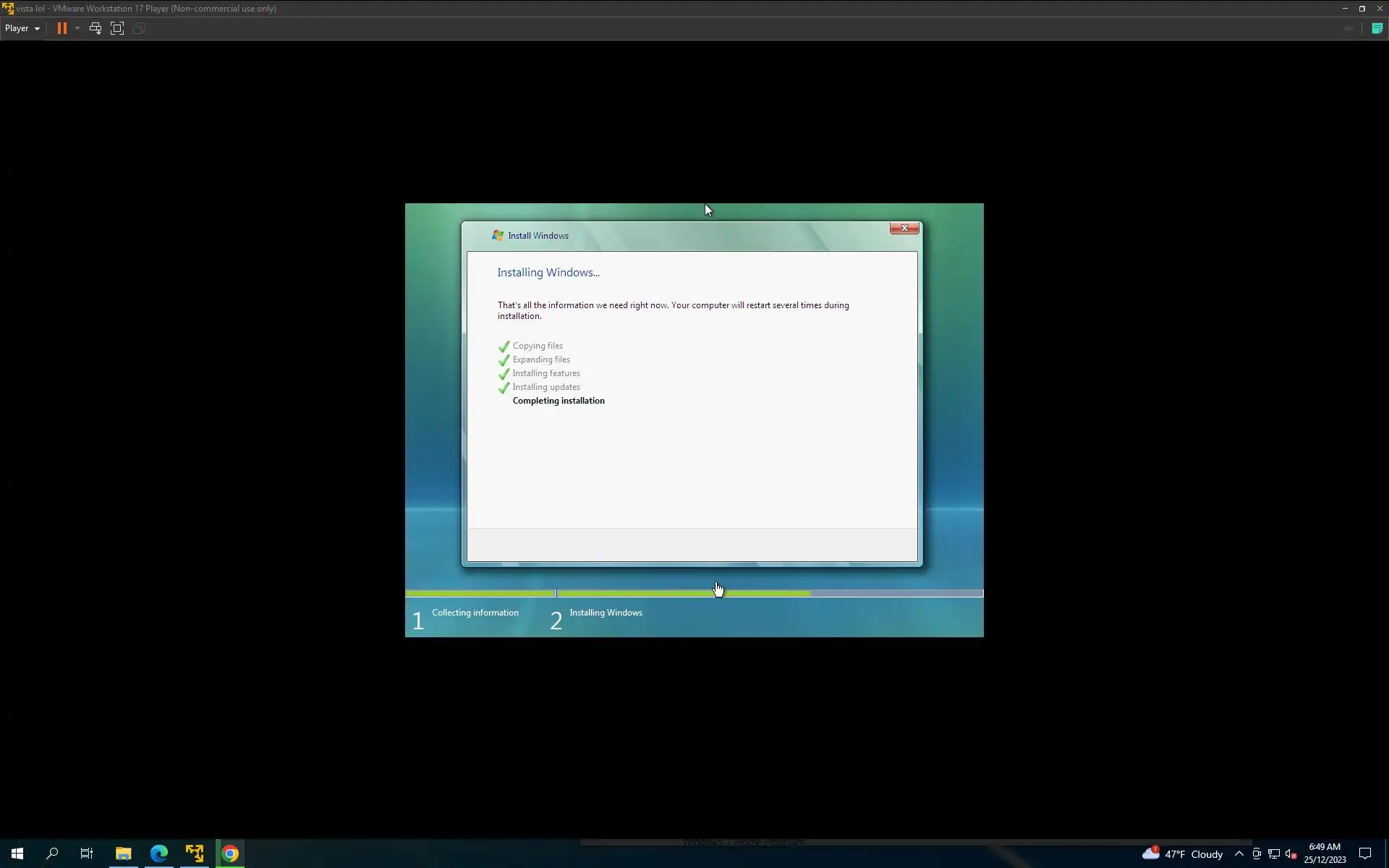Pause the virtual machine
Viewport: 1389px width, 868px height.
pos(61,28)
